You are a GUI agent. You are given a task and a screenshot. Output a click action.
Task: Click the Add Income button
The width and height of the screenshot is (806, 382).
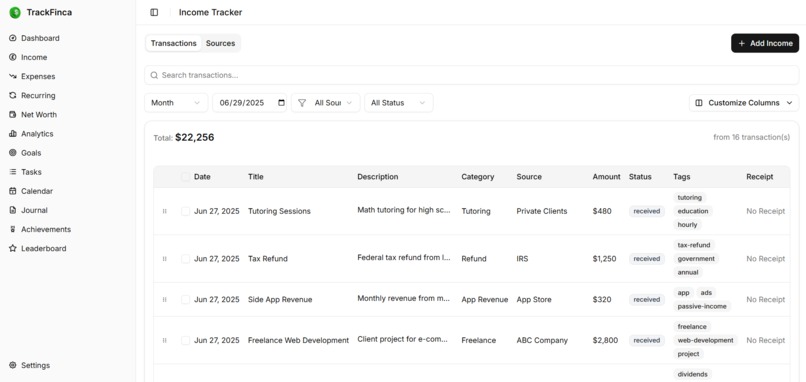click(x=765, y=43)
